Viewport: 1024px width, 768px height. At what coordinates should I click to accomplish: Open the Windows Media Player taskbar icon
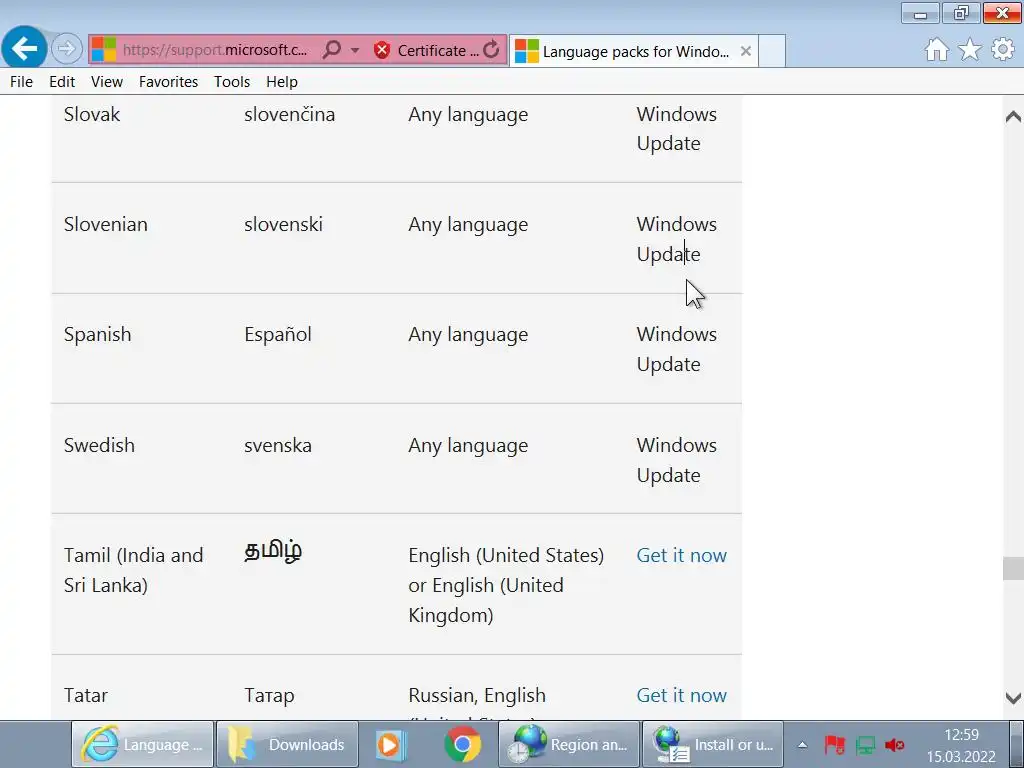click(x=391, y=744)
